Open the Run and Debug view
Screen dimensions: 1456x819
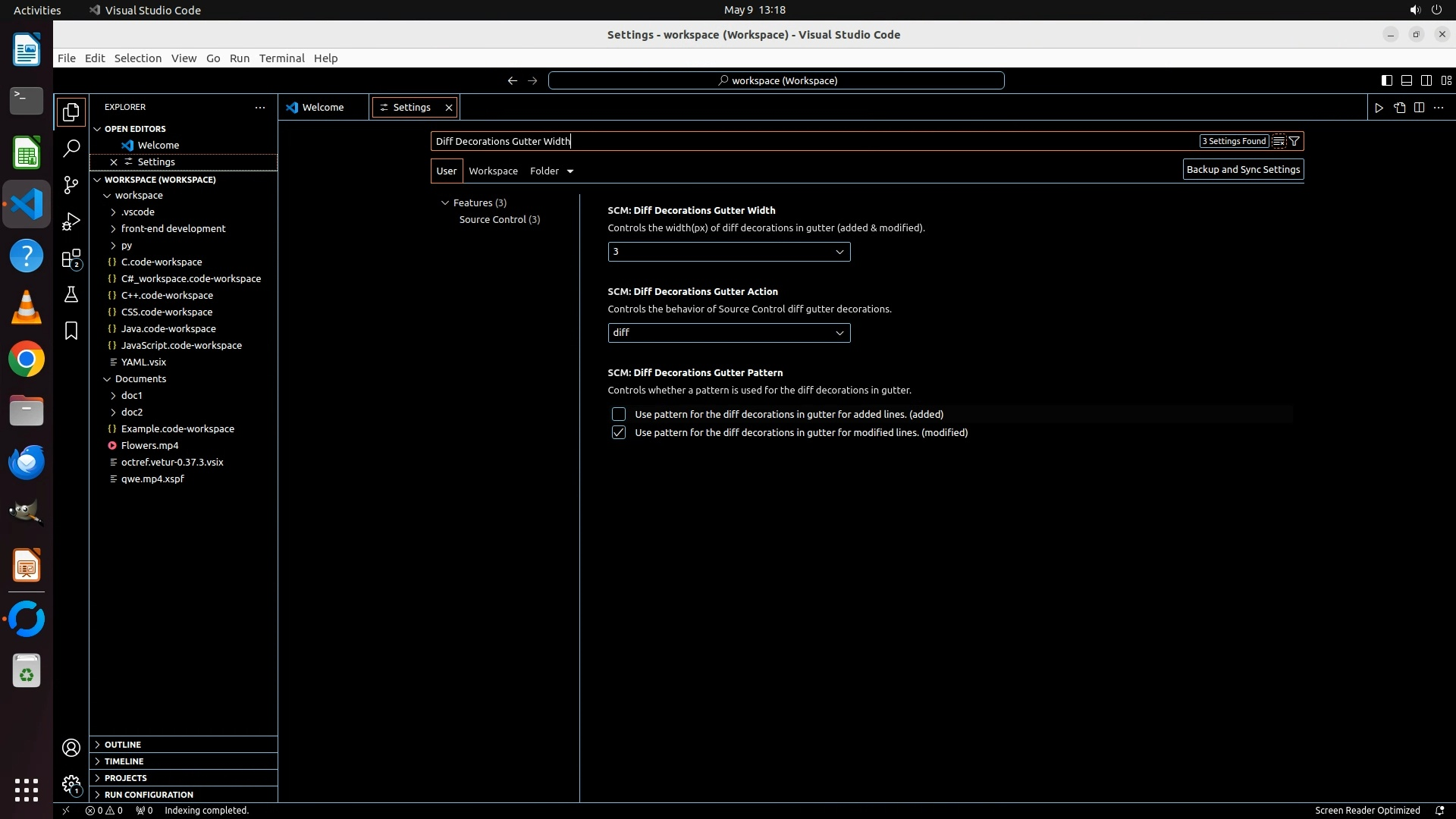tap(71, 221)
